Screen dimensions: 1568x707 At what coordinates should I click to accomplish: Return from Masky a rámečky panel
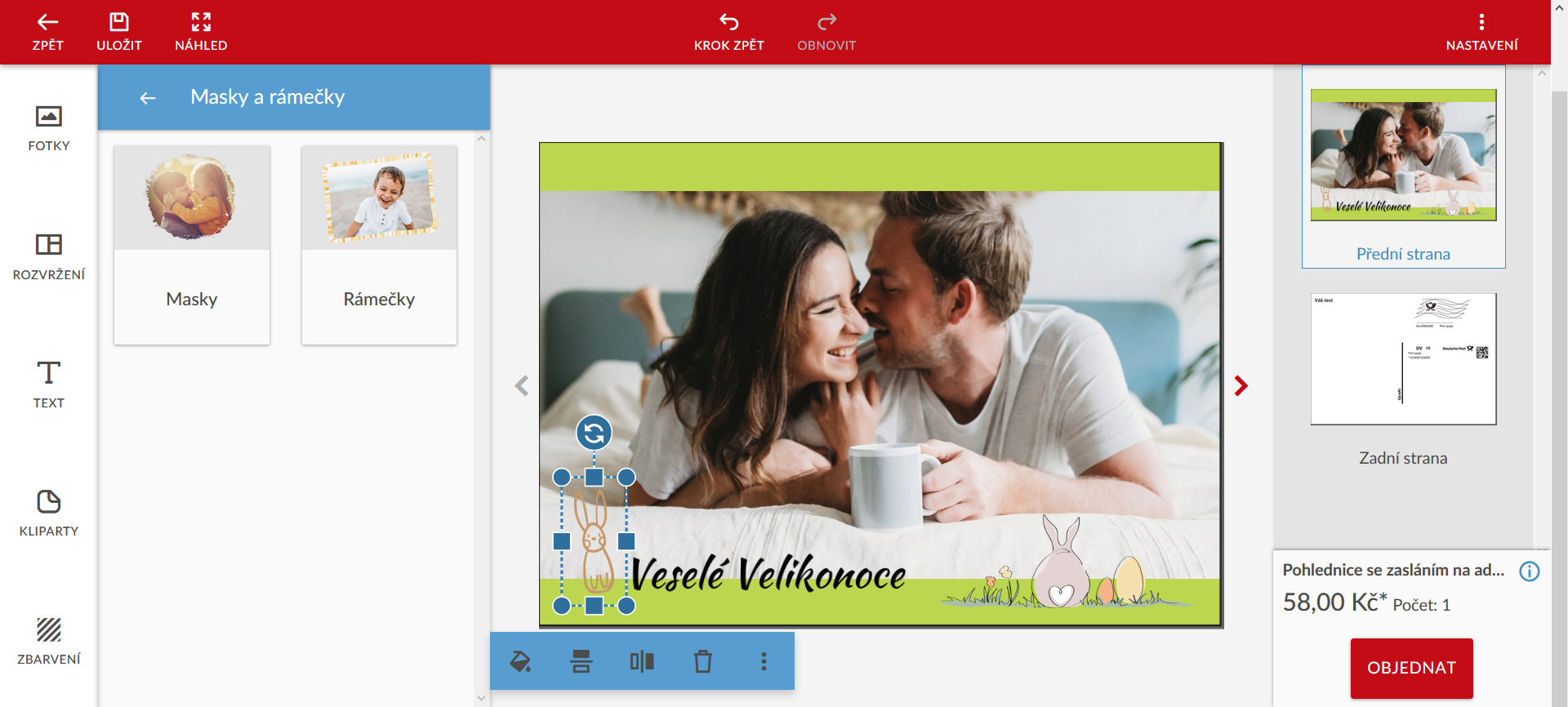(148, 98)
